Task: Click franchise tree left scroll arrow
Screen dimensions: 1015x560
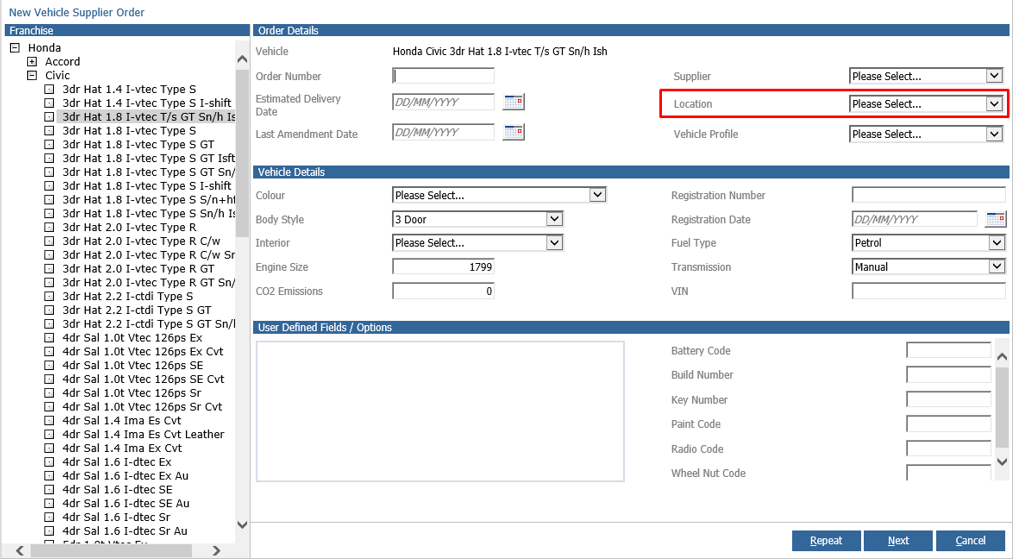Action: [19, 550]
